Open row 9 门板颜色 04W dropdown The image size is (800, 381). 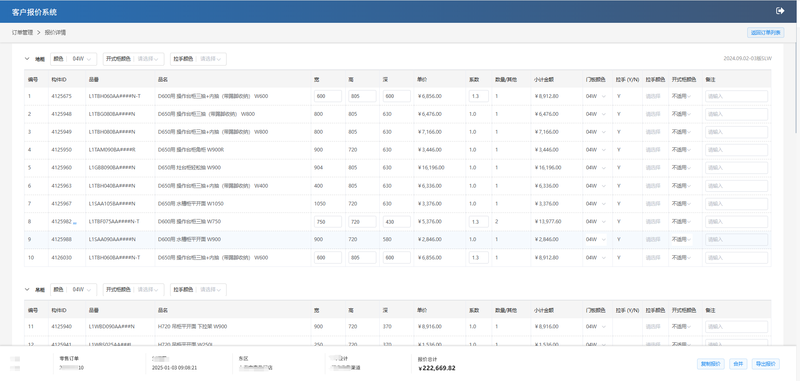pyautogui.click(x=596, y=239)
